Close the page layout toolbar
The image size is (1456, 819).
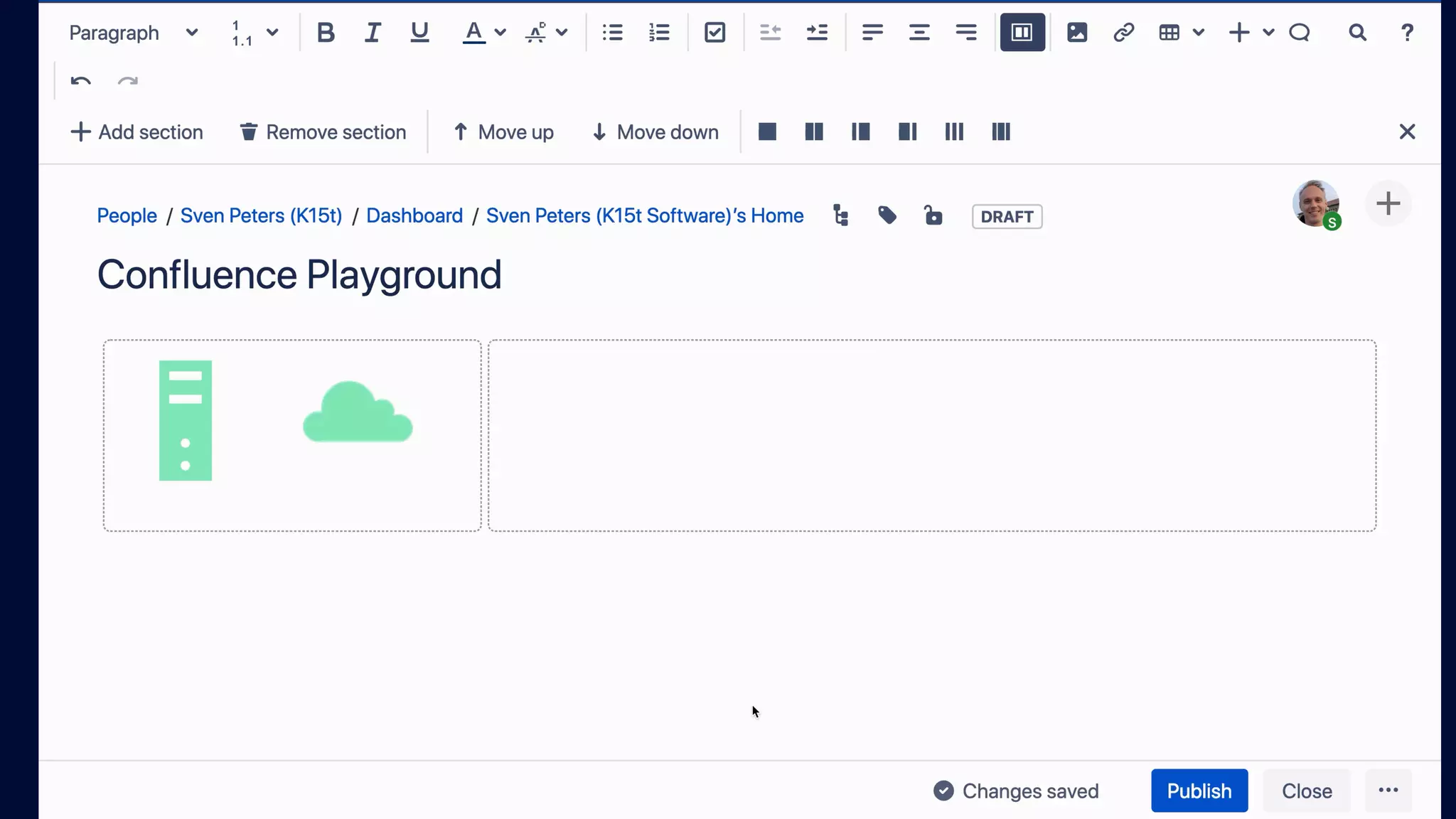[x=1407, y=132]
